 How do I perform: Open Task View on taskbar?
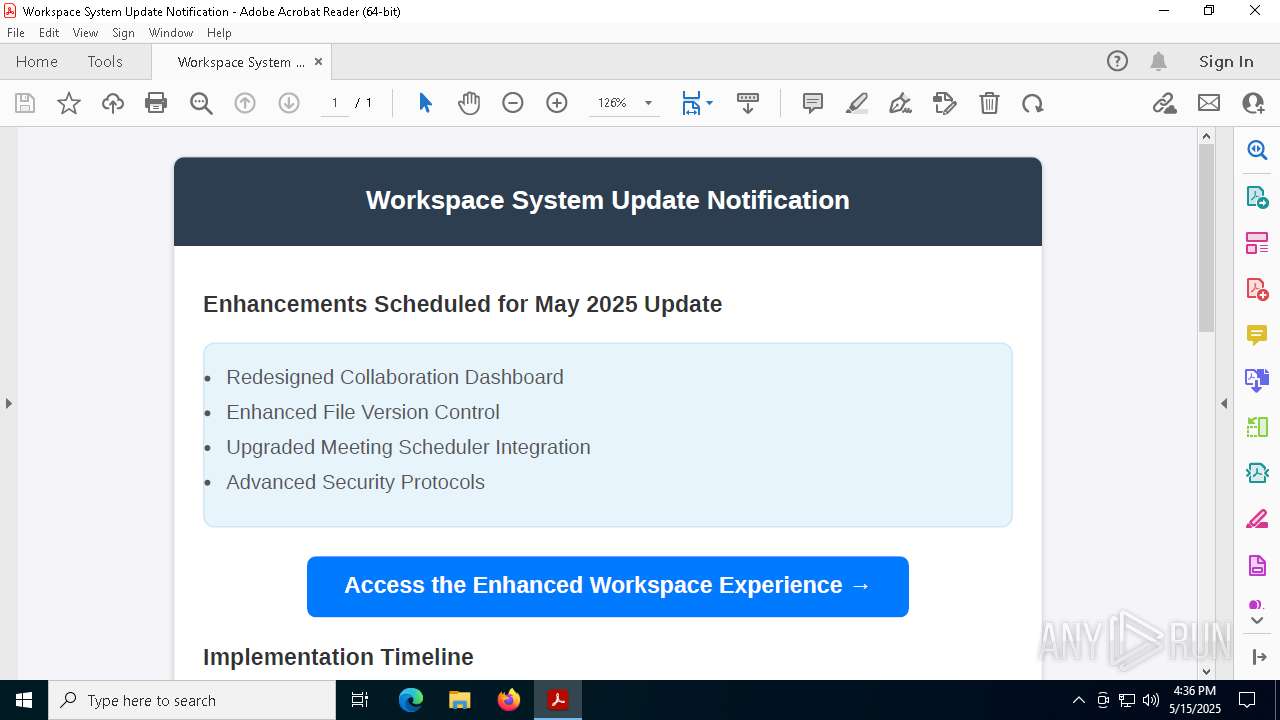click(x=360, y=700)
